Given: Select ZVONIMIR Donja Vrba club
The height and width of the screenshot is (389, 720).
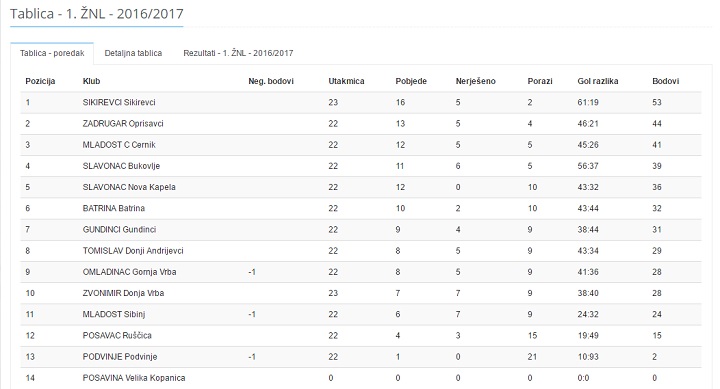Looking at the screenshot, I should (x=123, y=293).
